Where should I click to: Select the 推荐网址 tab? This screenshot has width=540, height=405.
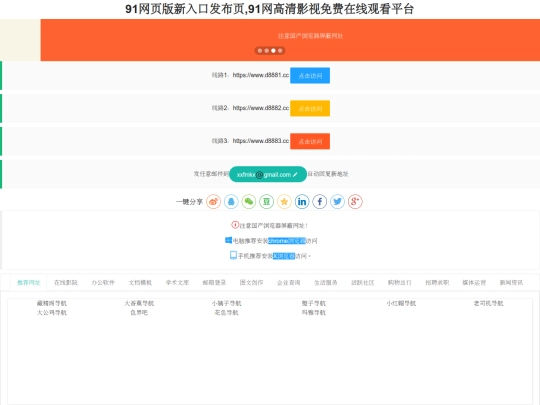point(29,283)
